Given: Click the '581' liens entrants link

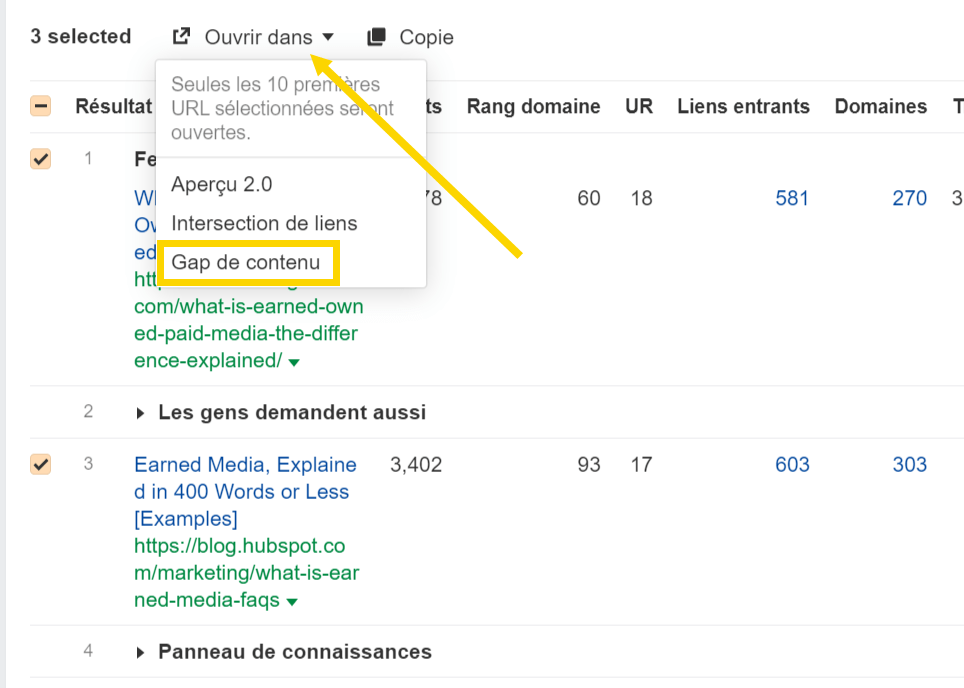Looking at the screenshot, I should pyautogui.click(x=792, y=198).
